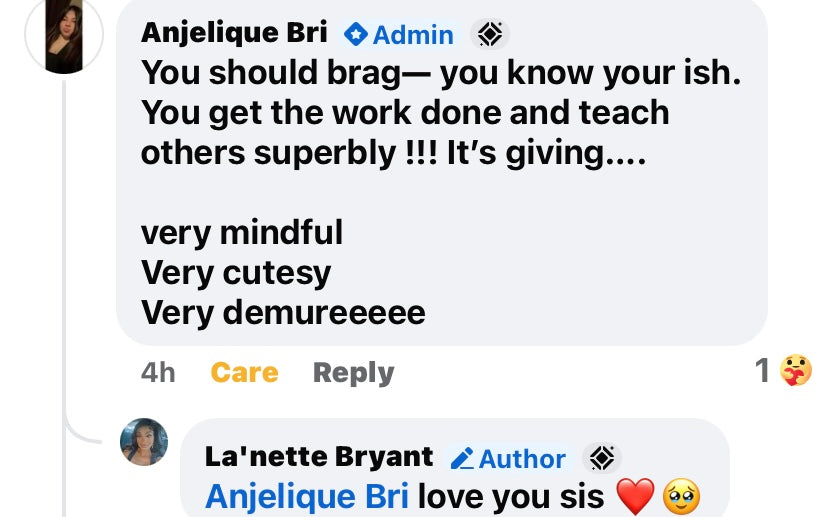Viewport: 828px width, 517px height.
Task: Click diamond badge icon beside Admin
Action: (x=490, y=34)
